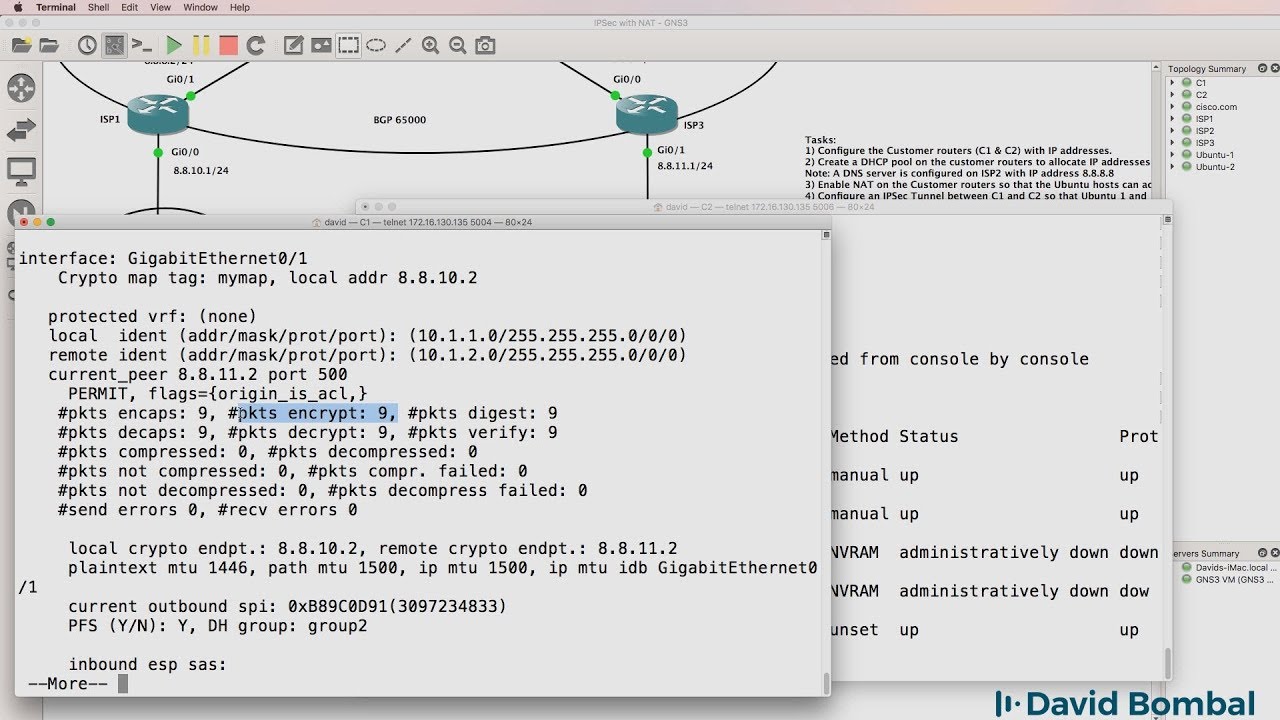Click 'PFS (Y/N): Y, DH group: group2' line
This screenshot has width=1280, height=720.
pyautogui.click(x=218, y=626)
